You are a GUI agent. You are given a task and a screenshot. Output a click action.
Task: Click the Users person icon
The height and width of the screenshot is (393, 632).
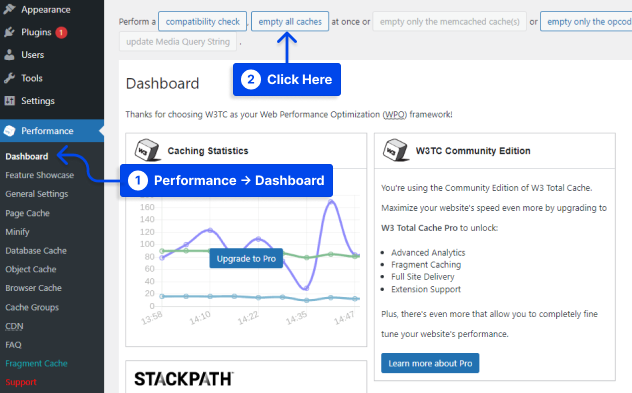(x=9, y=55)
